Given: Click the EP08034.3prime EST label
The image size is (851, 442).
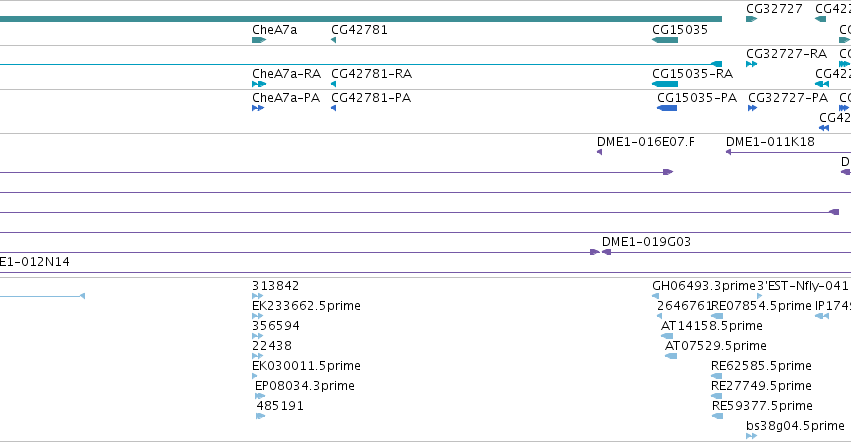Looking at the screenshot, I should pyautogui.click(x=304, y=386).
